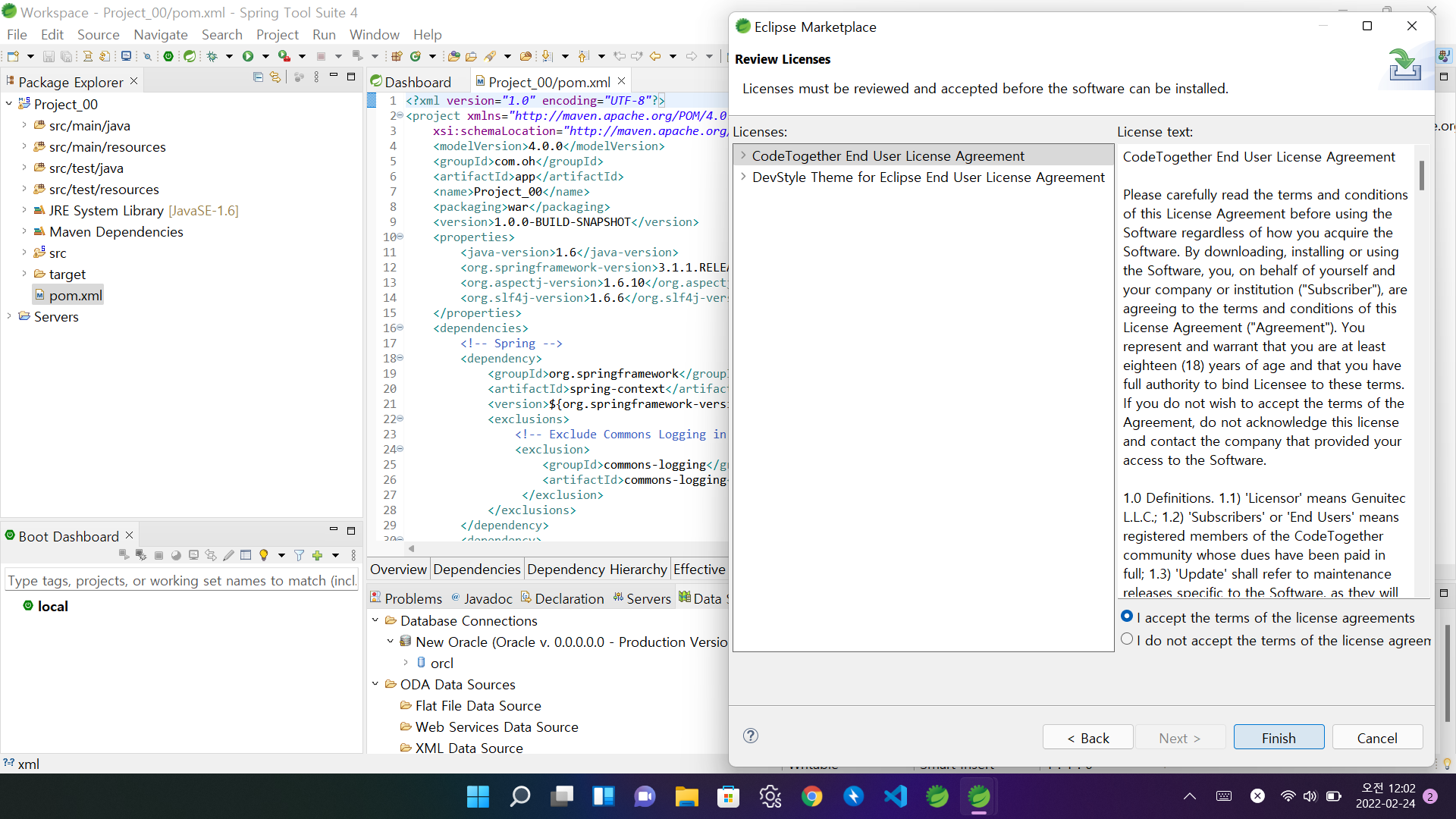Click the Back button

(x=1087, y=738)
